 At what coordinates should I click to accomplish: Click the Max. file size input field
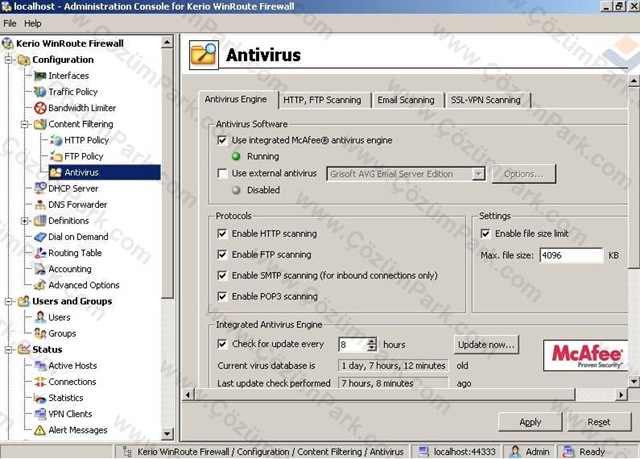[x=571, y=255]
